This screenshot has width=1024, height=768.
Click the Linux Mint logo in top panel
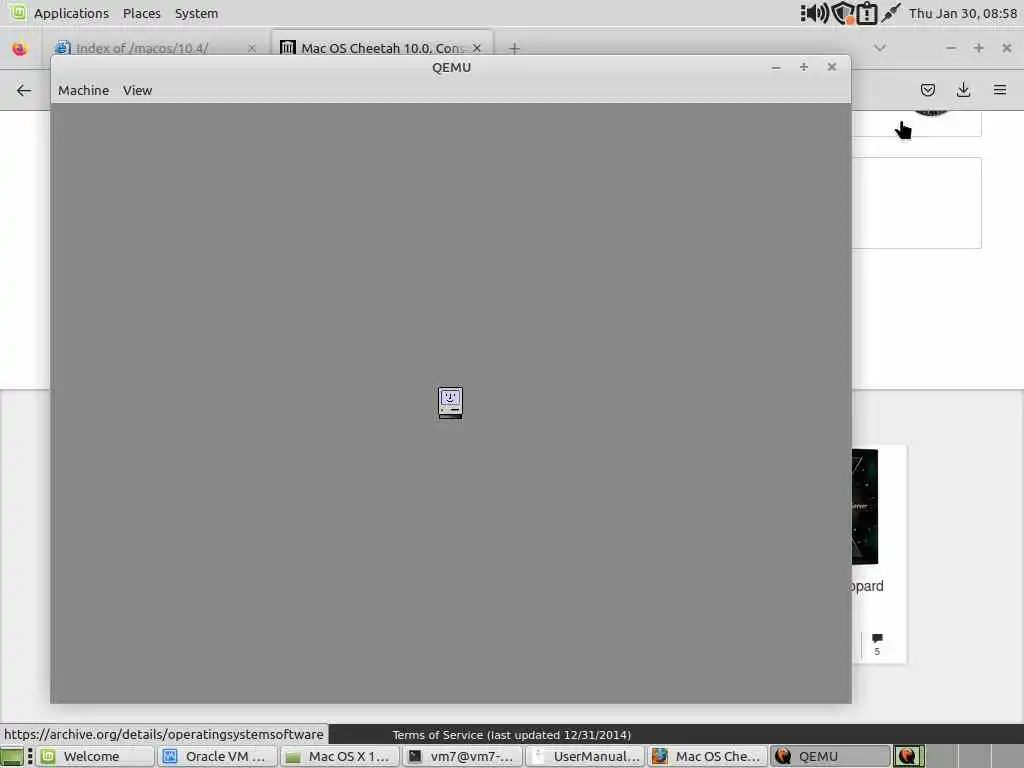tap(18, 12)
